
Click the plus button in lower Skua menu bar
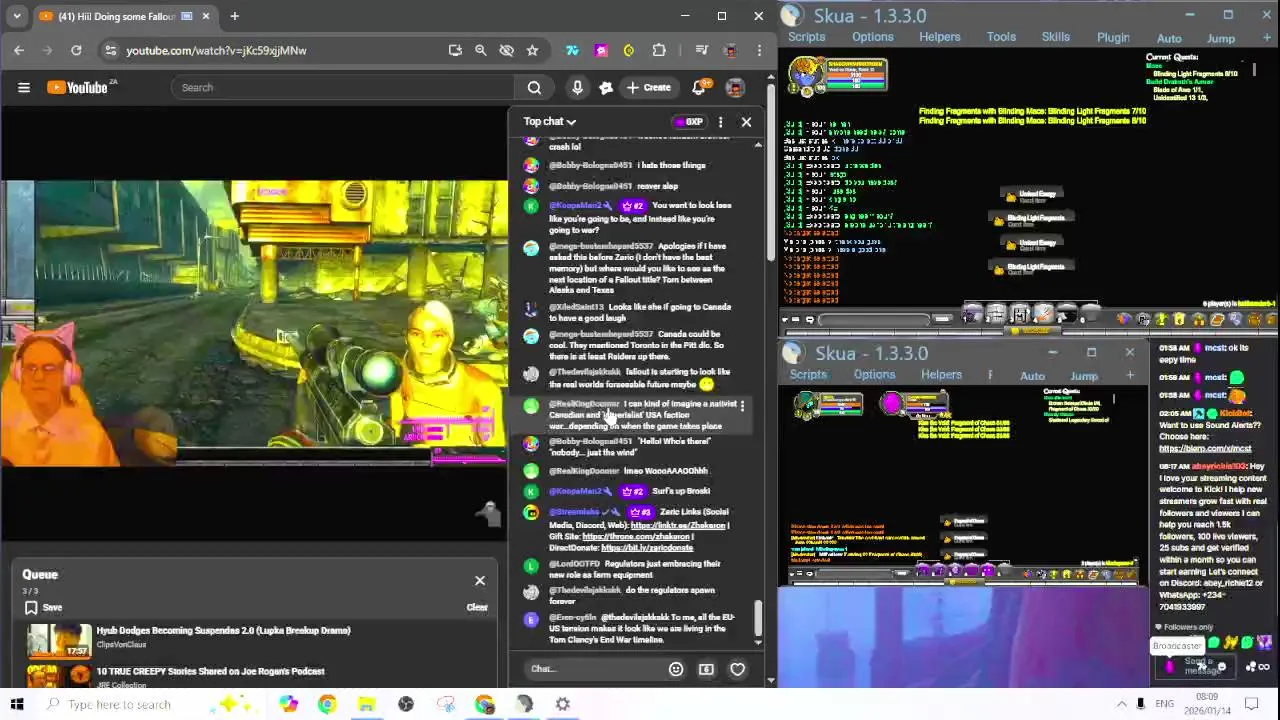click(x=1130, y=376)
